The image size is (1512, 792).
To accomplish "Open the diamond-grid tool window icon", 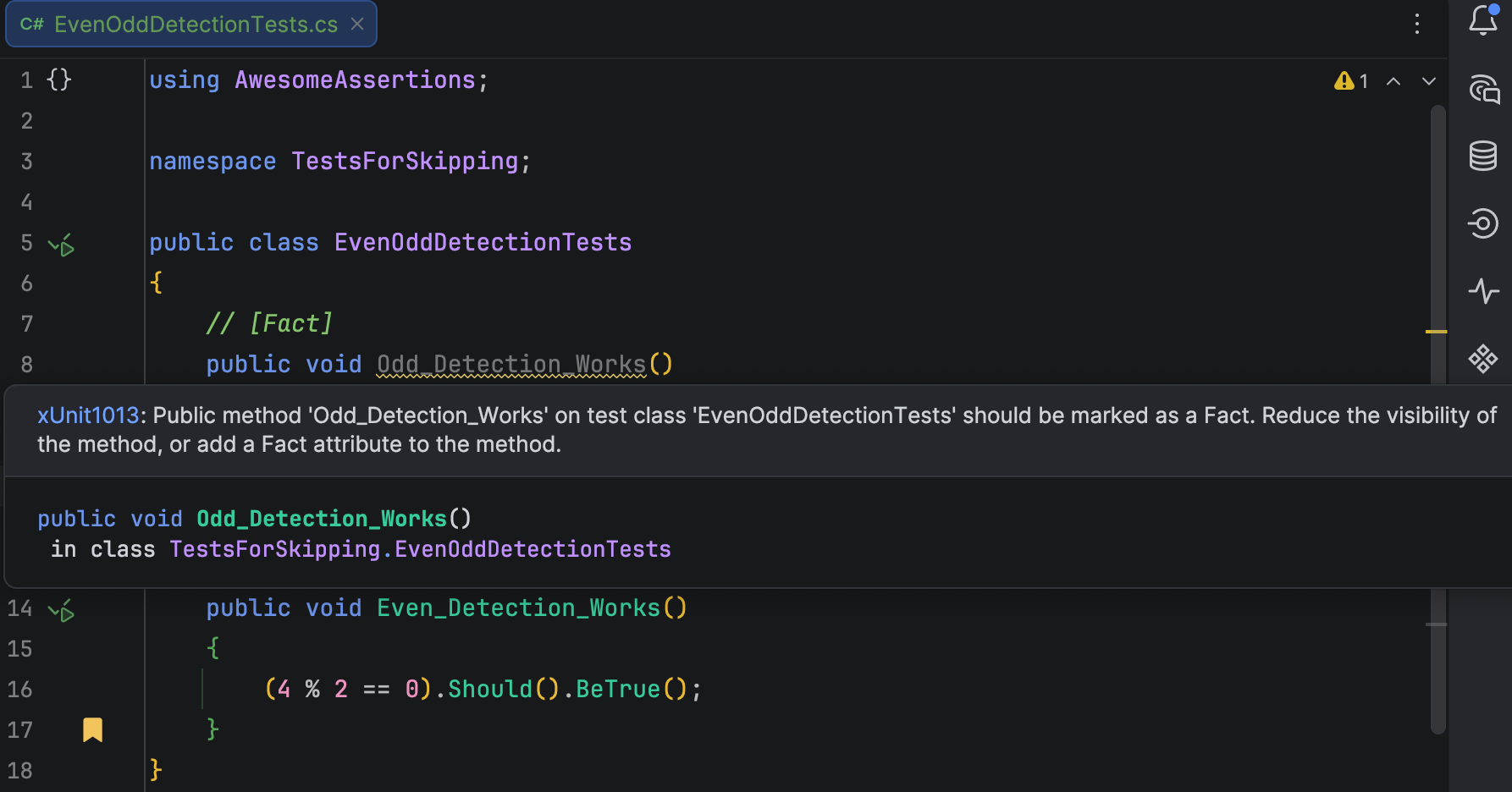I will pyautogui.click(x=1483, y=359).
